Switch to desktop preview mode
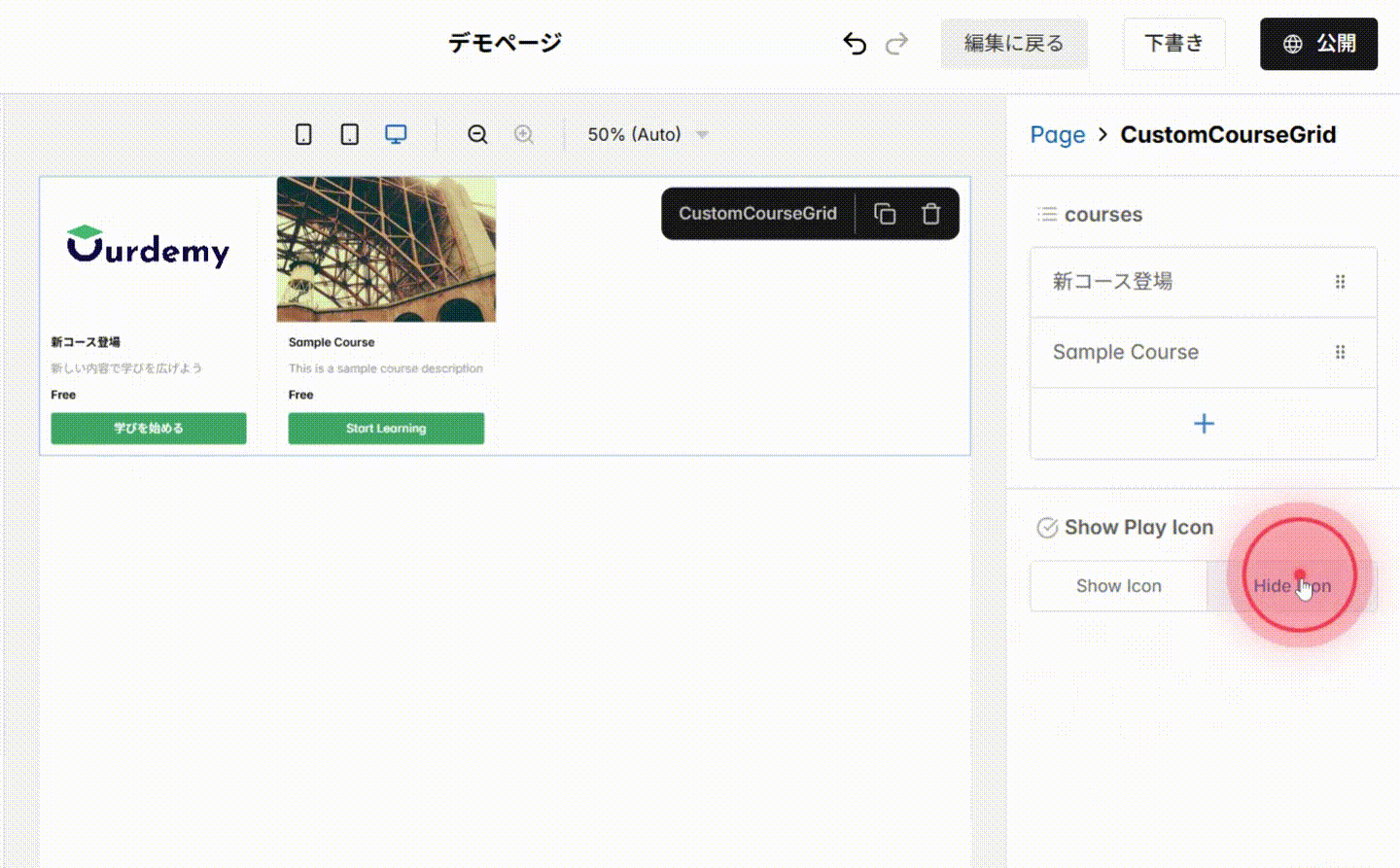 click(x=396, y=134)
